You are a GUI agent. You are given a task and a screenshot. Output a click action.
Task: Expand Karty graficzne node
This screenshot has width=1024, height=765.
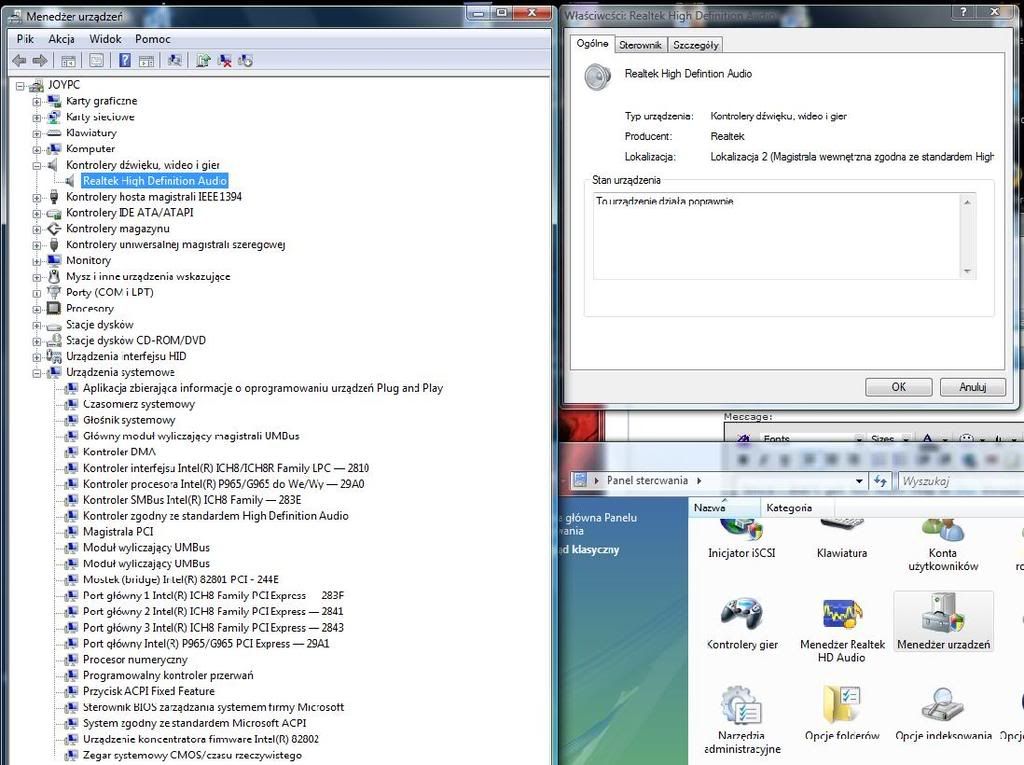(x=37, y=101)
